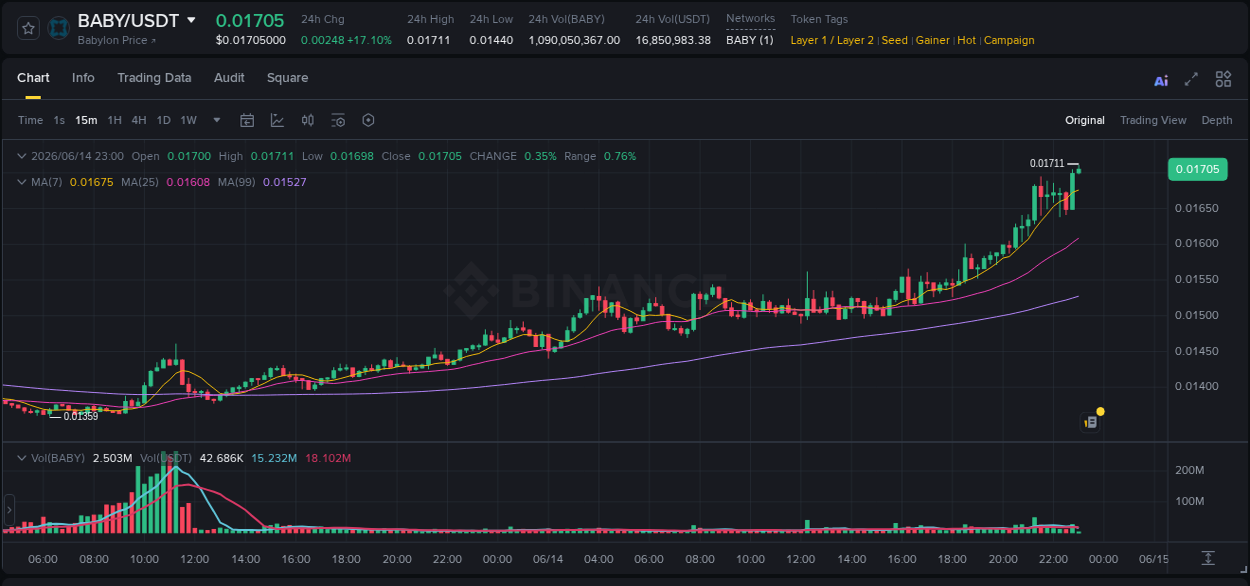Change chart style with the candlestick icon

tap(308, 120)
